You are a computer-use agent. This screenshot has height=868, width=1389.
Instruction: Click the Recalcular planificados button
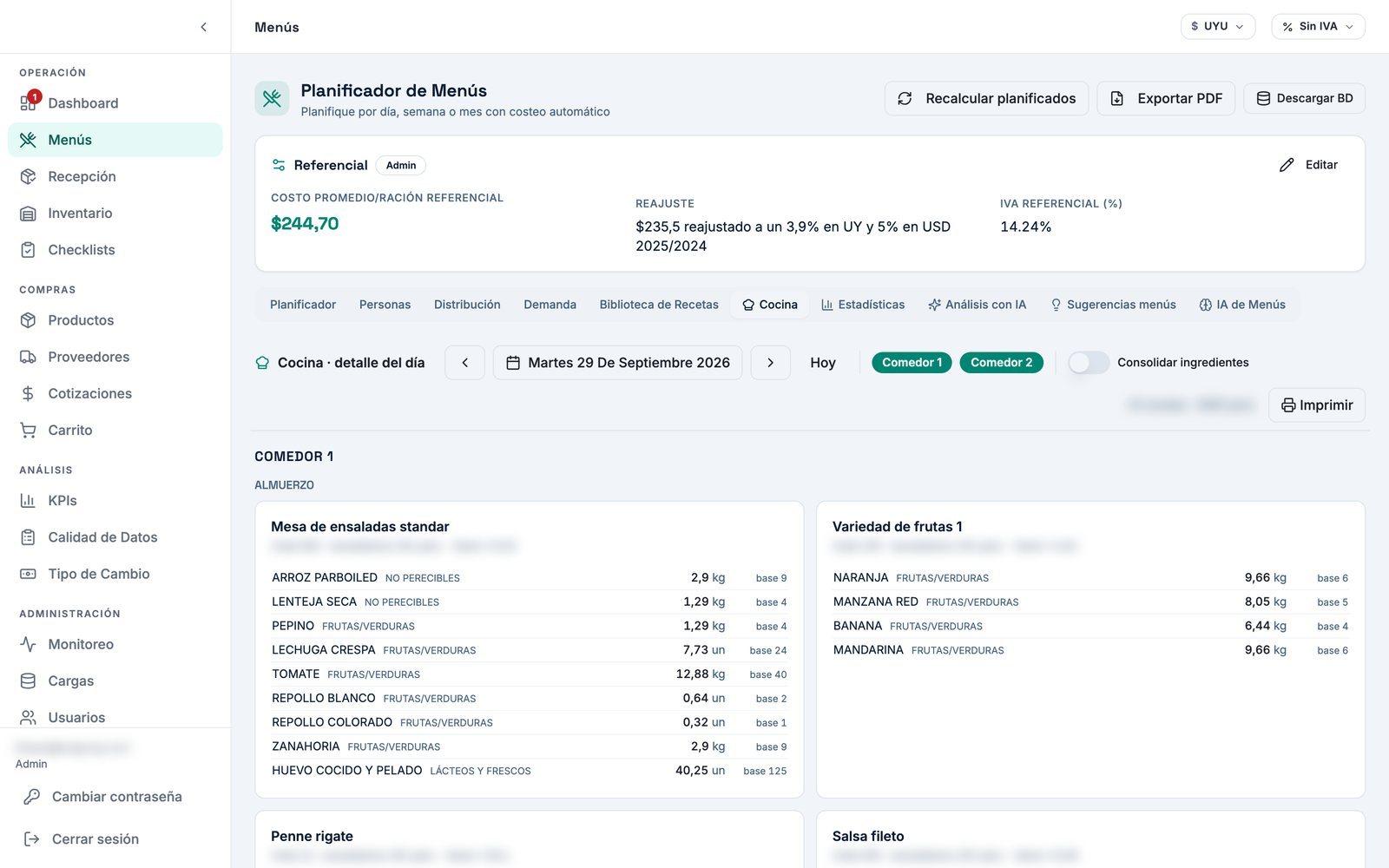[987, 99]
